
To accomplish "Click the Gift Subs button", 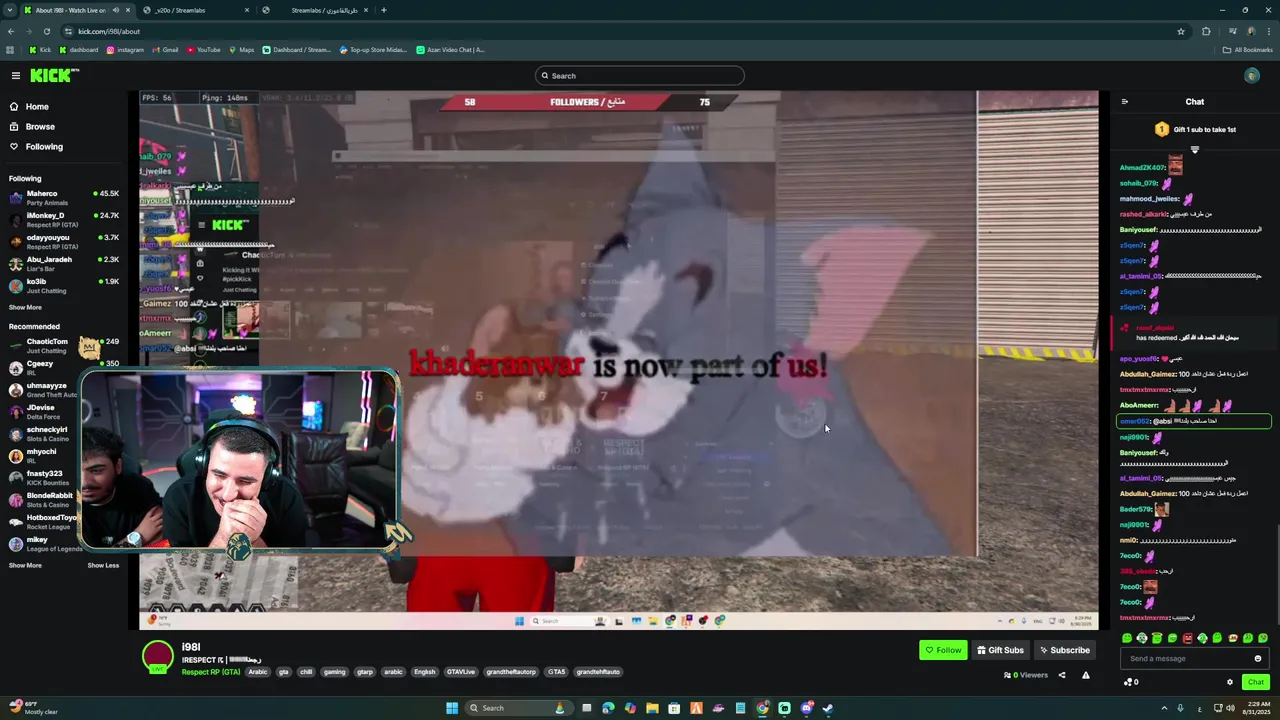I will pyautogui.click(x=1000, y=650).
